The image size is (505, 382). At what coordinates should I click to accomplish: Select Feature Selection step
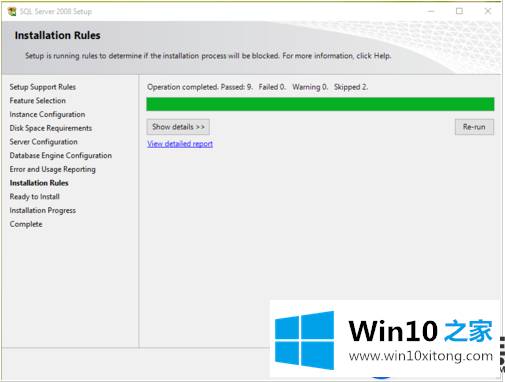click(x=38, y=101)
